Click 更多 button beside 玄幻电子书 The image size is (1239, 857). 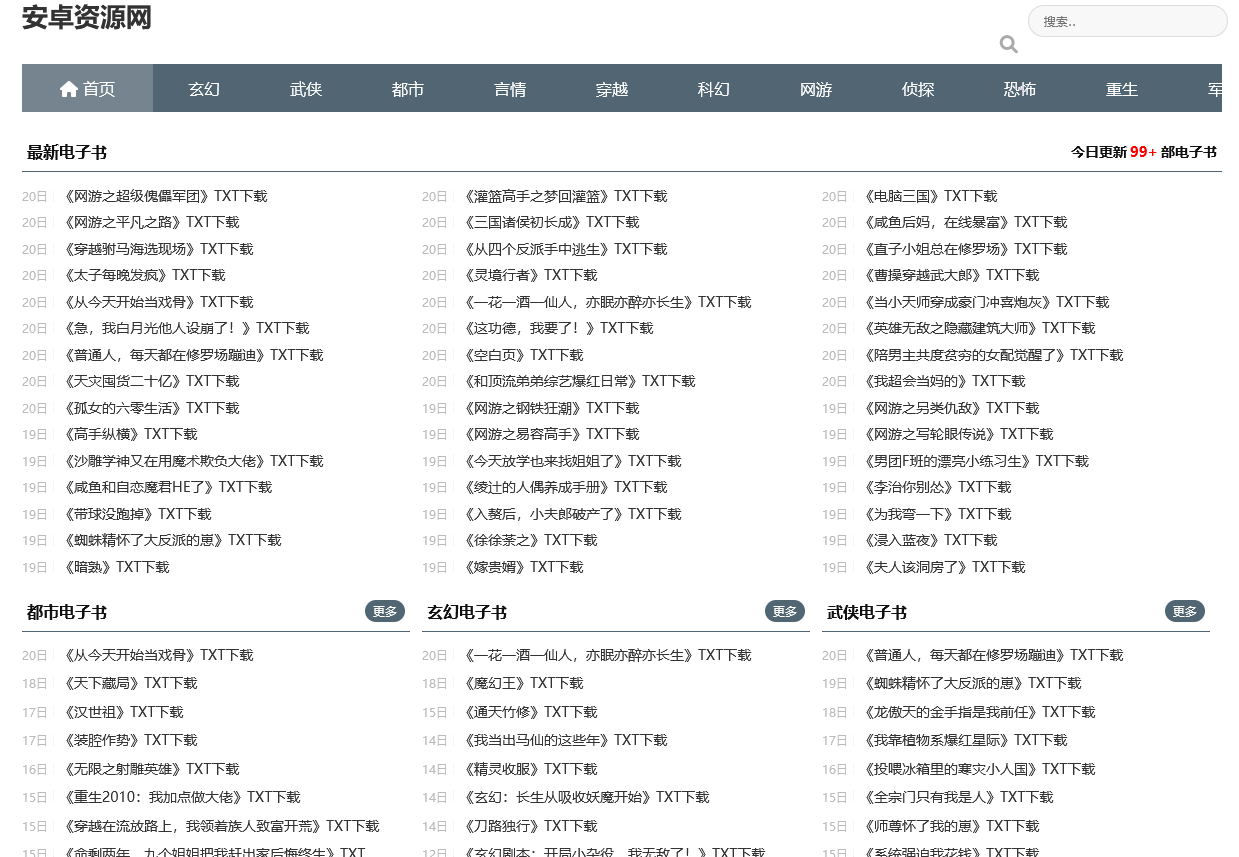[785, 611]
